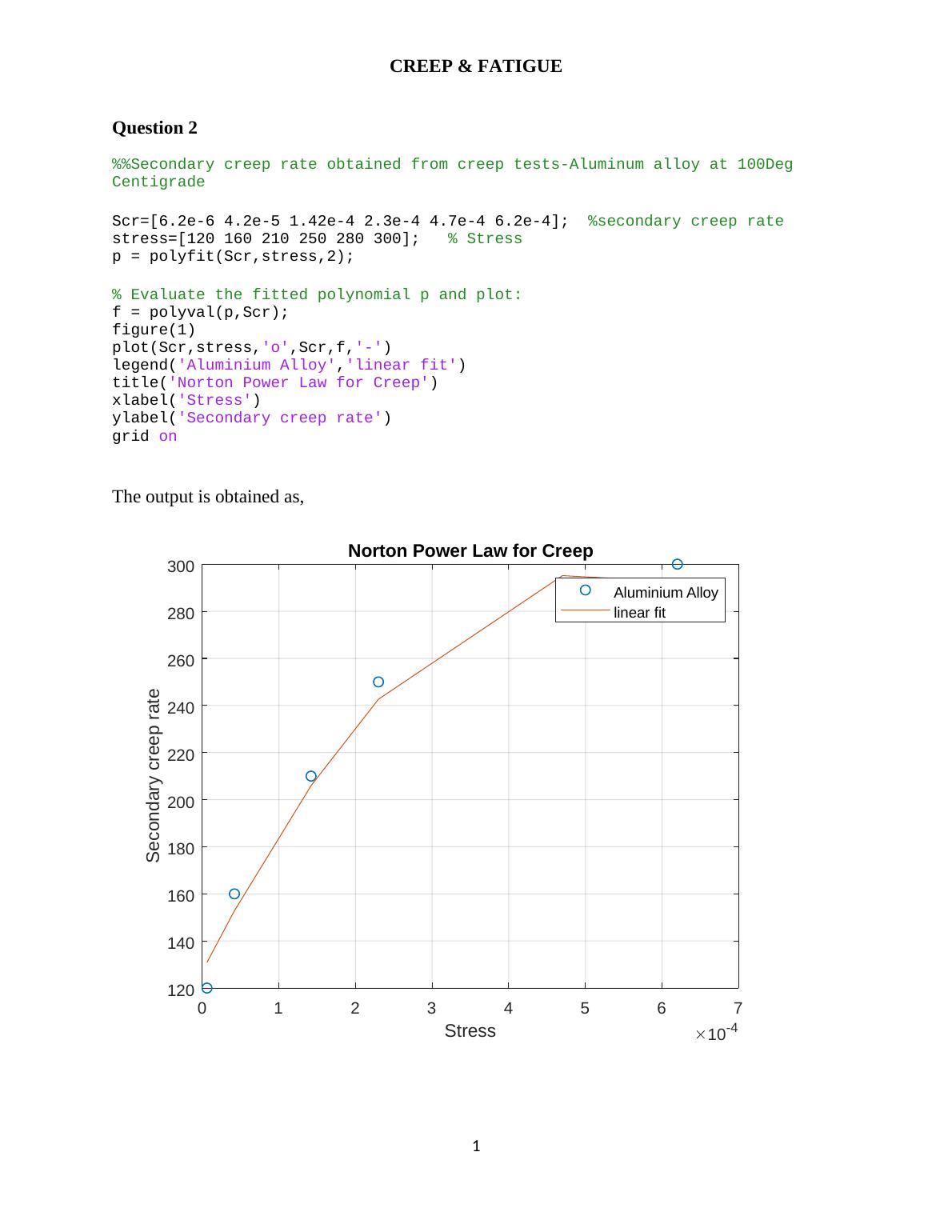Screen dimensions: 952x1232
Task: Click the orange line sample in the legend
Action: pyautogui.click(x=585, y=611)
